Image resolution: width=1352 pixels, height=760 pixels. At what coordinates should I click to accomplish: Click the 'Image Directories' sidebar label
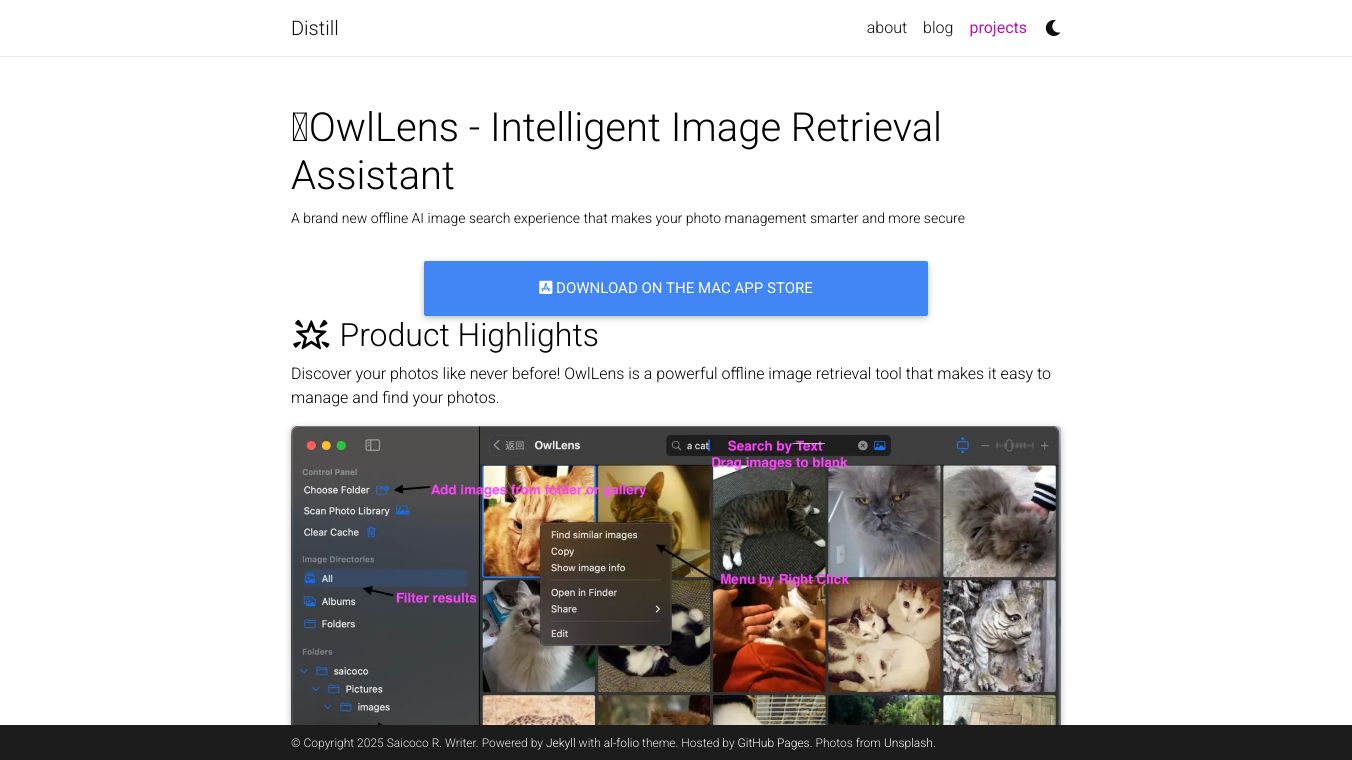click(338, 559)
